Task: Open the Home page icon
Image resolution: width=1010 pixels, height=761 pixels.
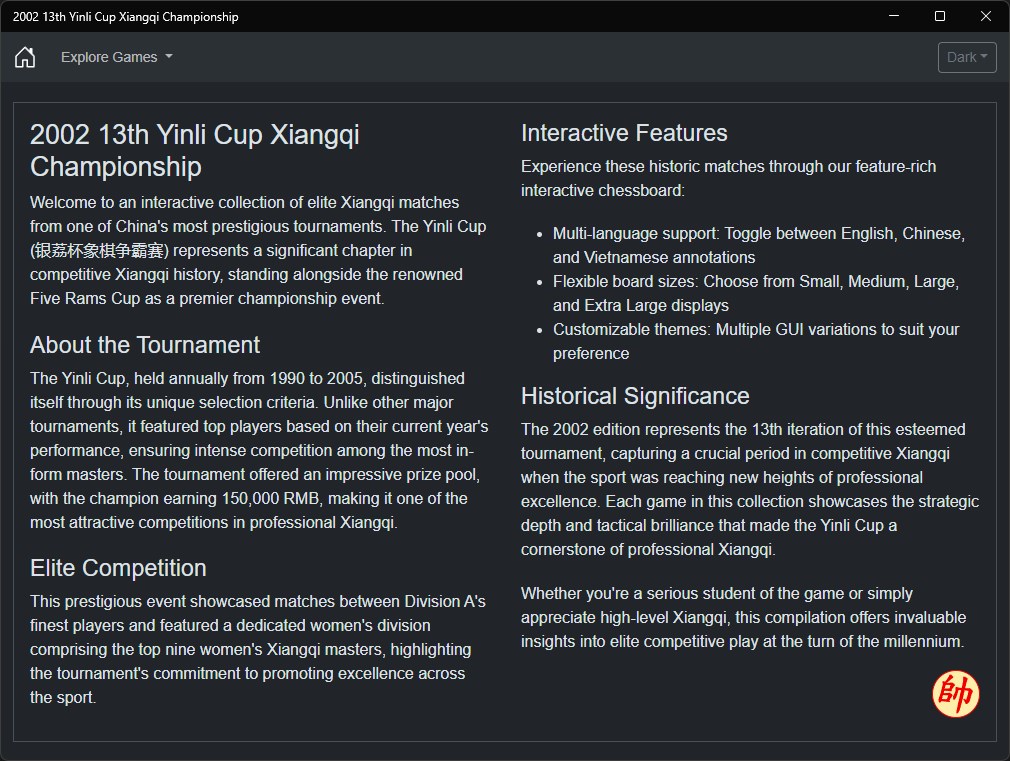Action: click(x=25, y=57)
